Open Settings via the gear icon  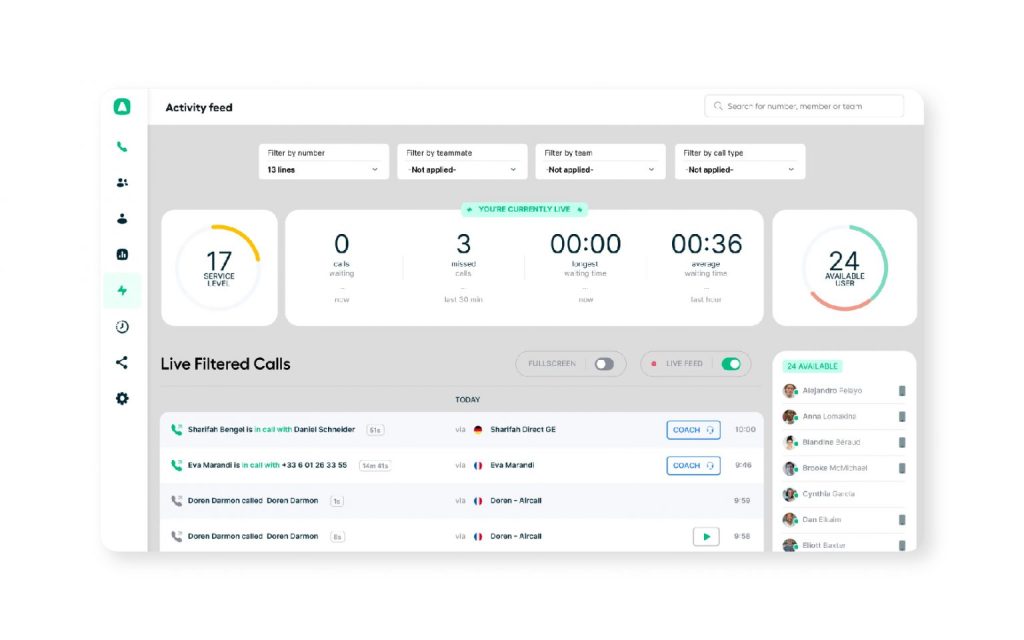coord(121,398)
